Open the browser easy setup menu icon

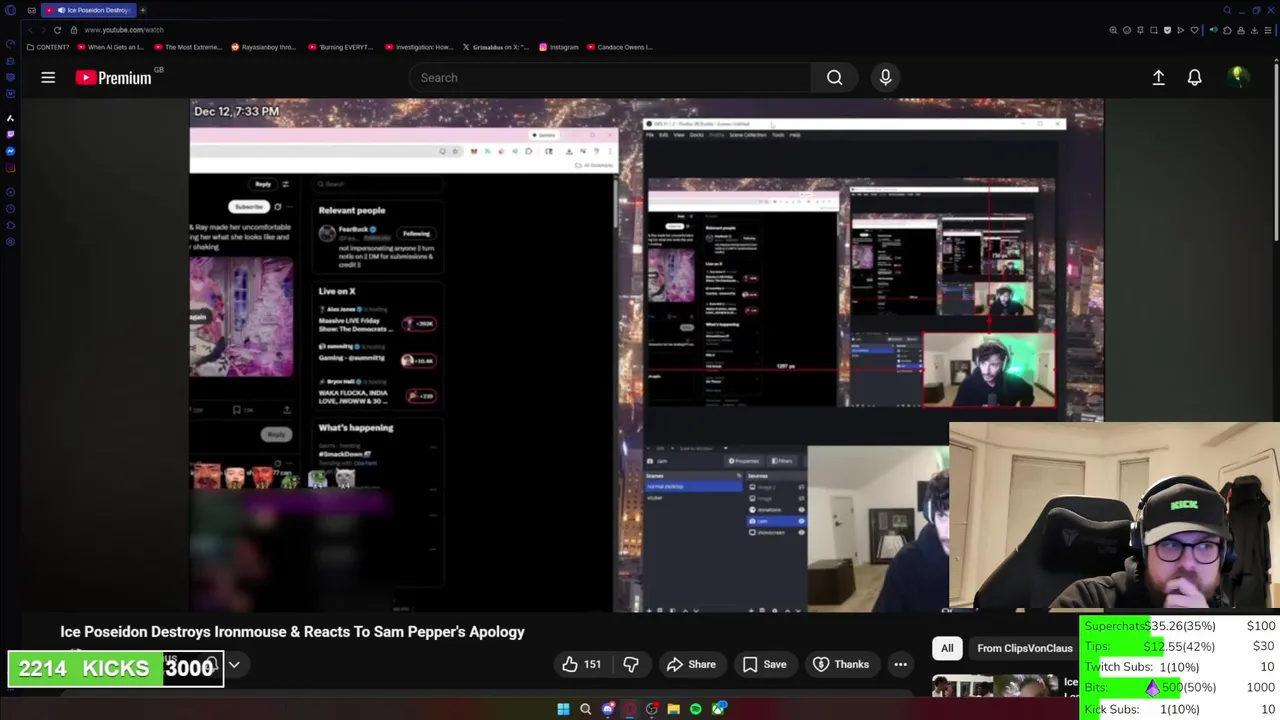coord(1269,30)
